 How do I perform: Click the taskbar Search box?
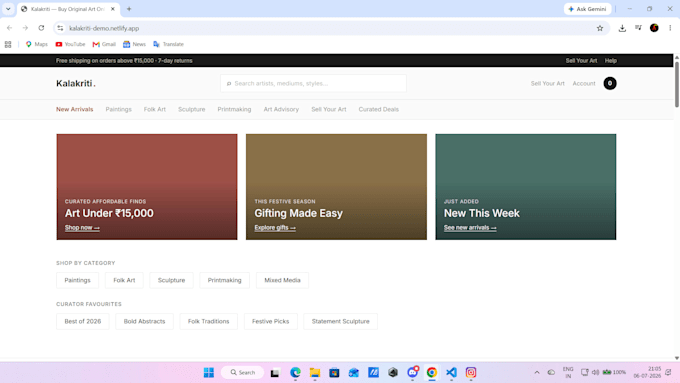click(x=243, y=373)
